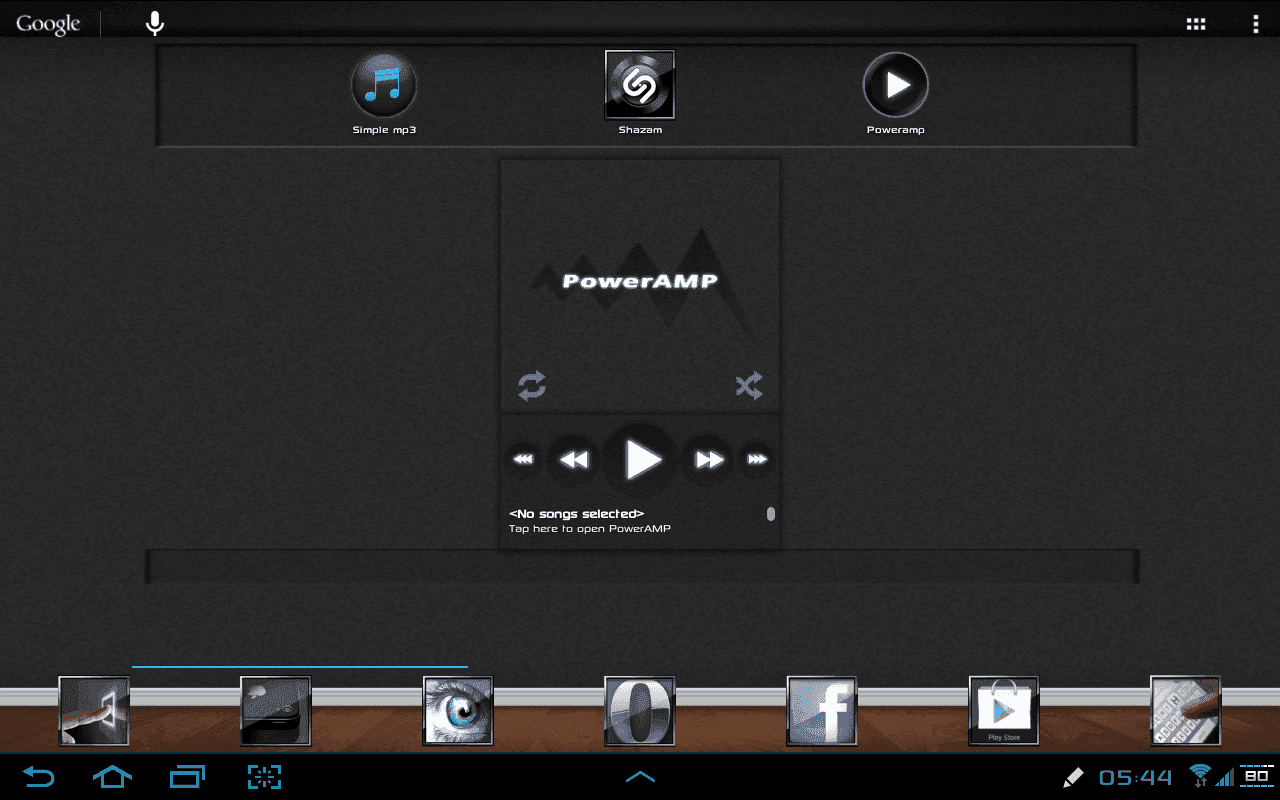
Task: Open the all apps grid
Action: [x=1196, y=24]
